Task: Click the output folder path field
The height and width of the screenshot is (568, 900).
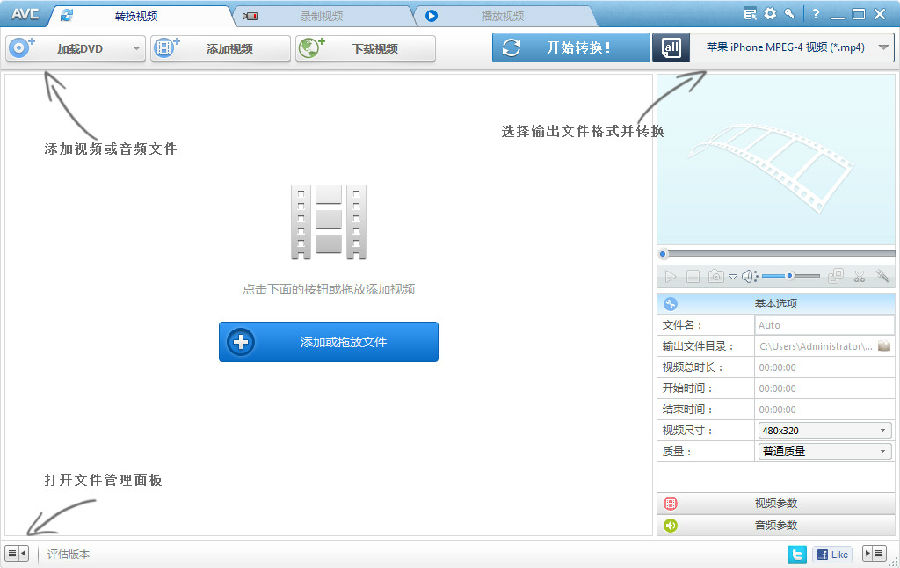Action: (x=816, y=347)
